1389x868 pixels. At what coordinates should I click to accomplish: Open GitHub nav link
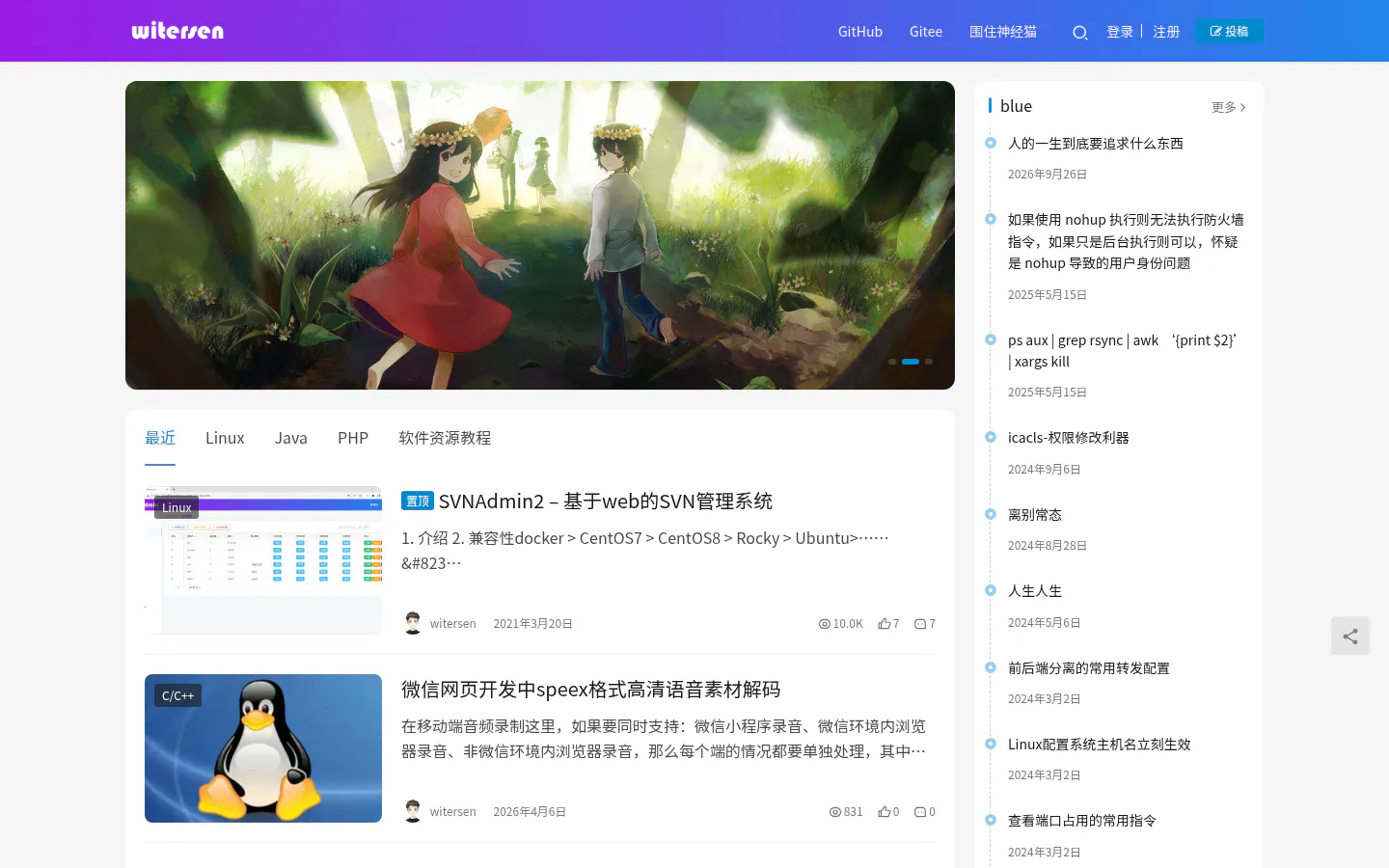(x=860, y=32)
